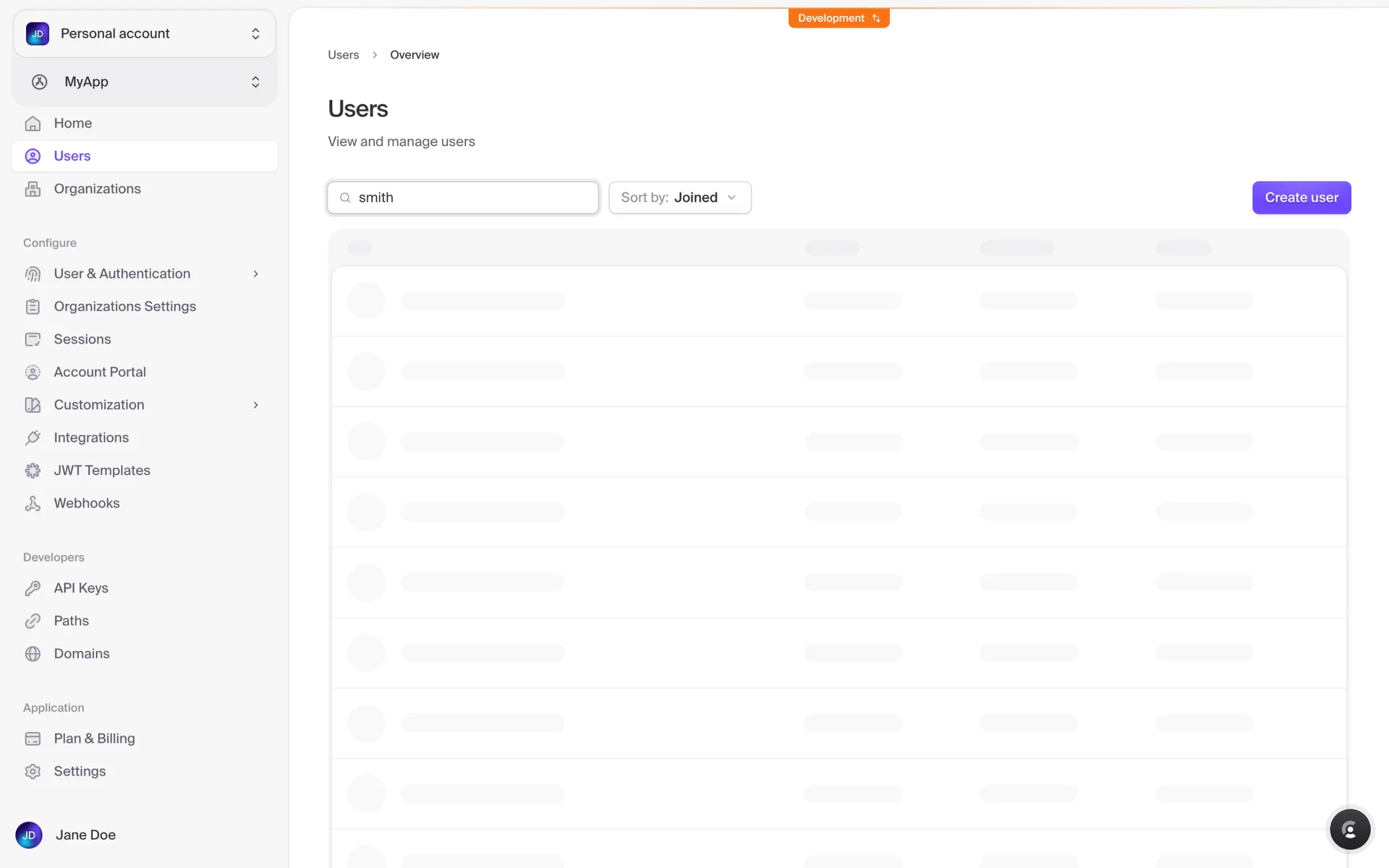This screenshot has width=1389, height=868.
Task: Go to Account Portal menu item
Action: coord(100,372)
